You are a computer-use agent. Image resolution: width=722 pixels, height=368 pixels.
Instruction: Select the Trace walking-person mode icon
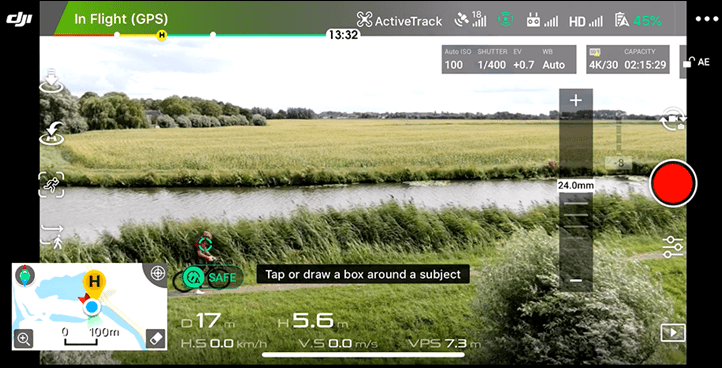(x=52, y=236)
